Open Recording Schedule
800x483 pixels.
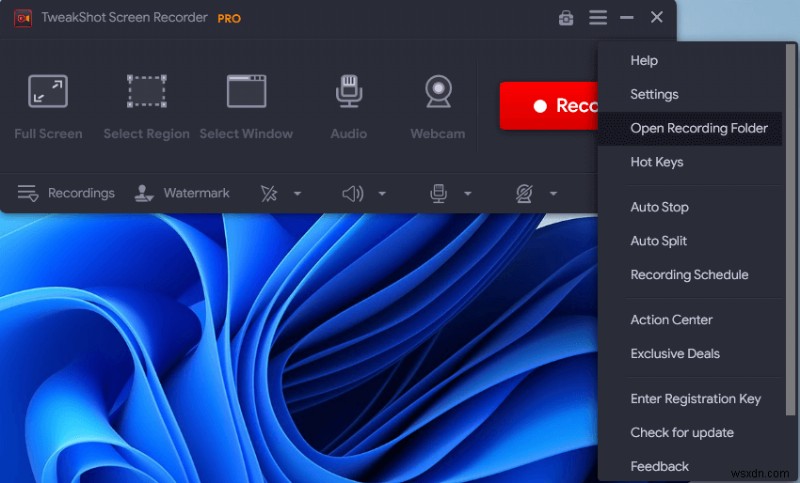coord(690,275)
